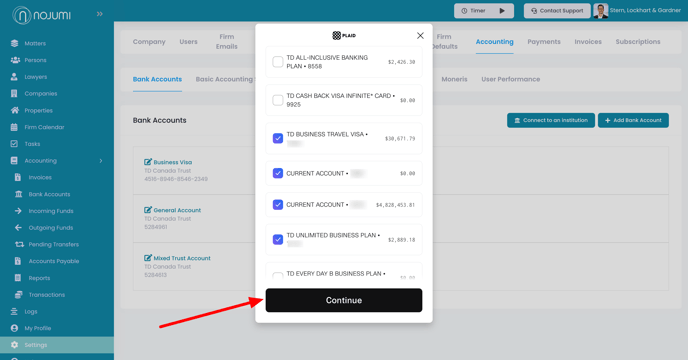Open the firm profile menu
This screenshot has width=688, height=360.
coord(637,11)
